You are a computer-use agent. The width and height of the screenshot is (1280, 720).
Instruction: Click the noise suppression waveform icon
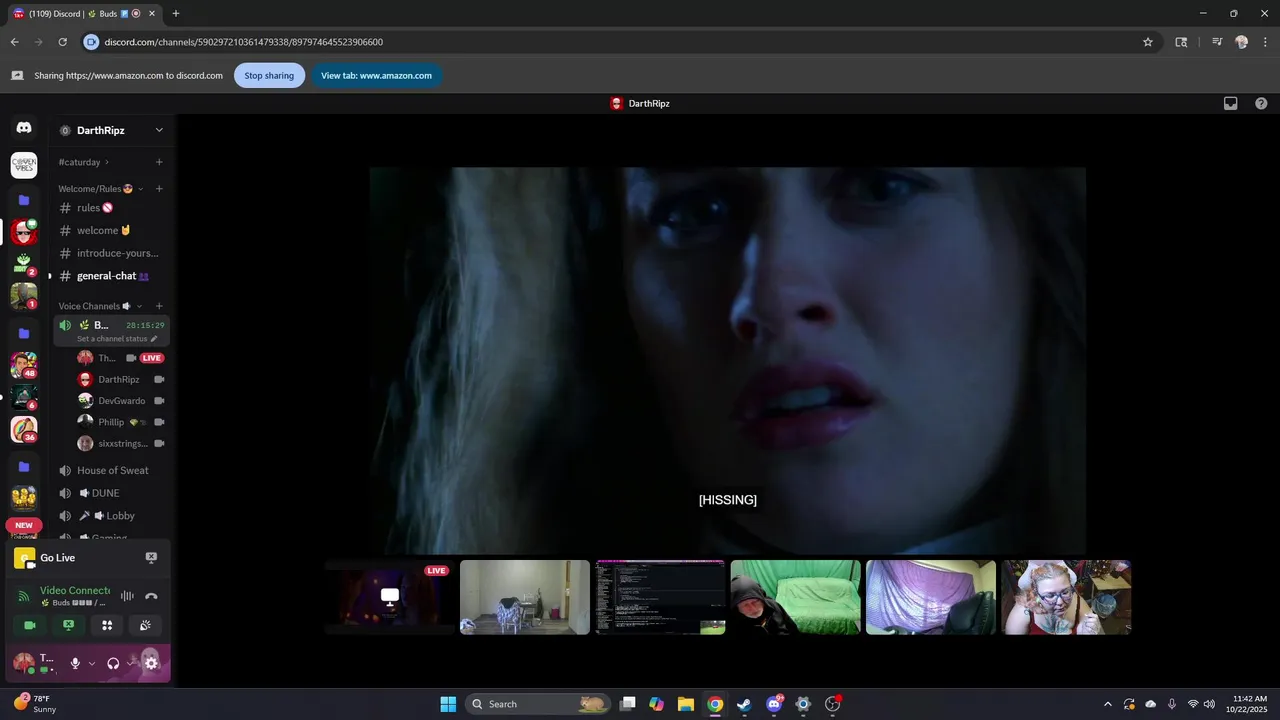coord(127,596)
